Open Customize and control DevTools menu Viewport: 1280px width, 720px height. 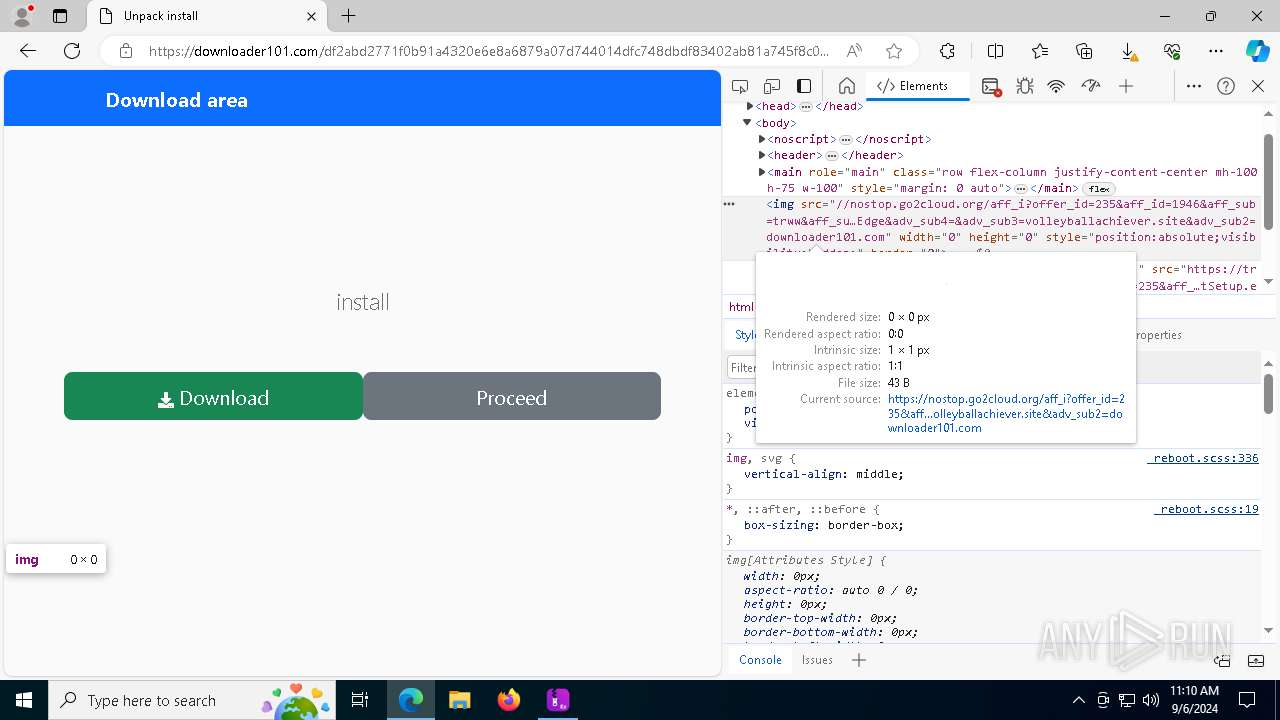pos(1194,86)
